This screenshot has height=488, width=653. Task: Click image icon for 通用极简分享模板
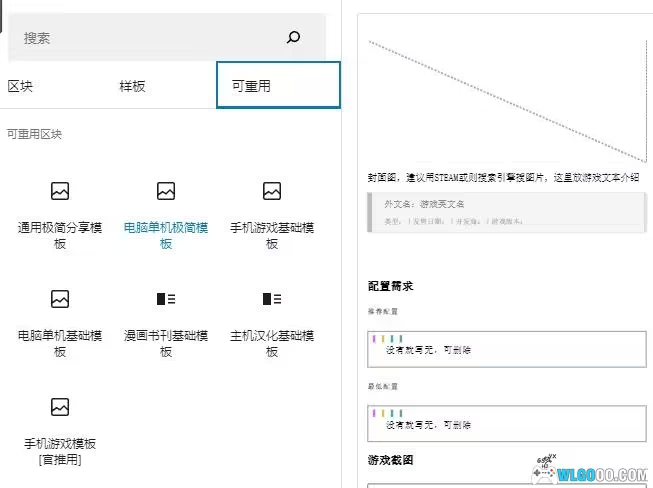[60, 191]
